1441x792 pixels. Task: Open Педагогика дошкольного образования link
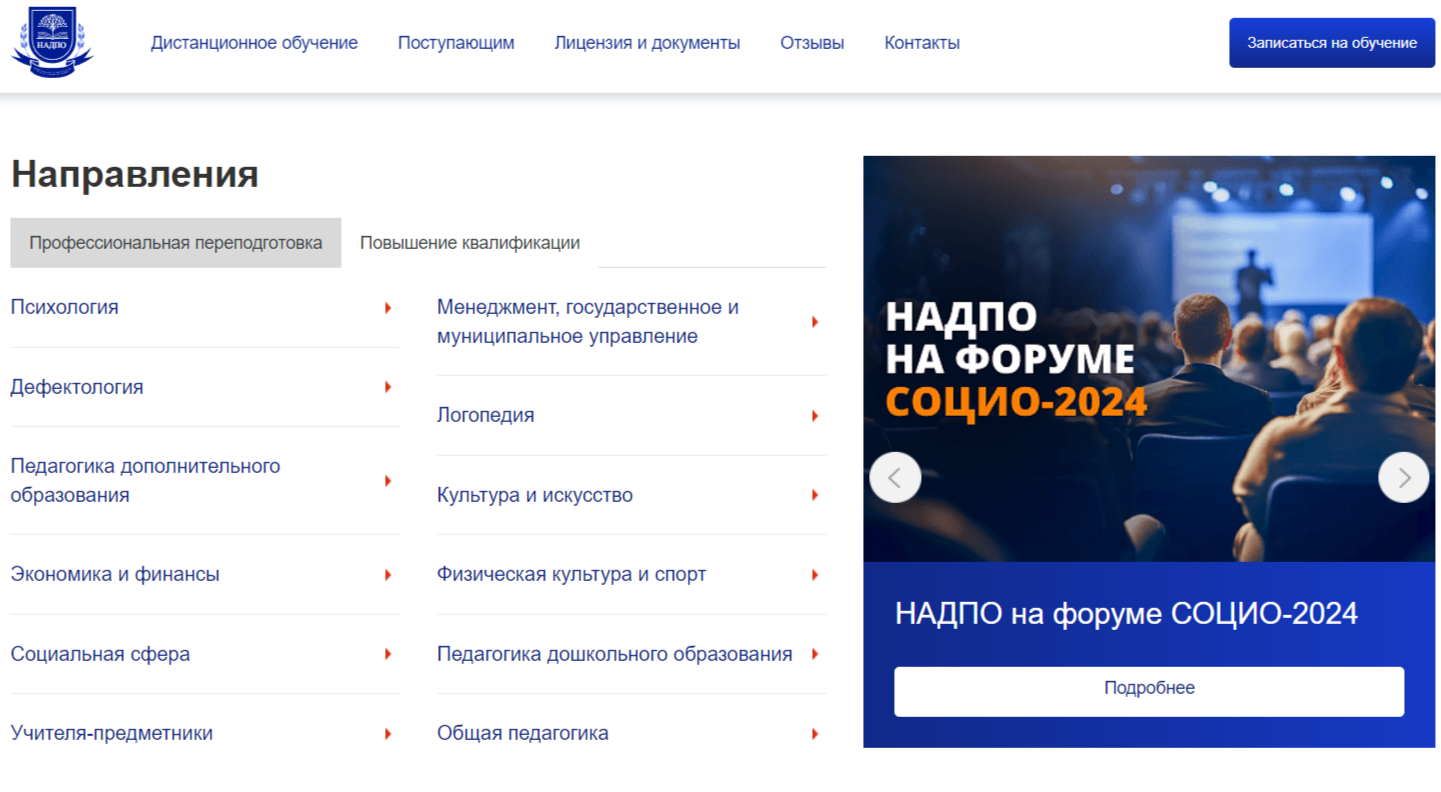coord(615,654)
